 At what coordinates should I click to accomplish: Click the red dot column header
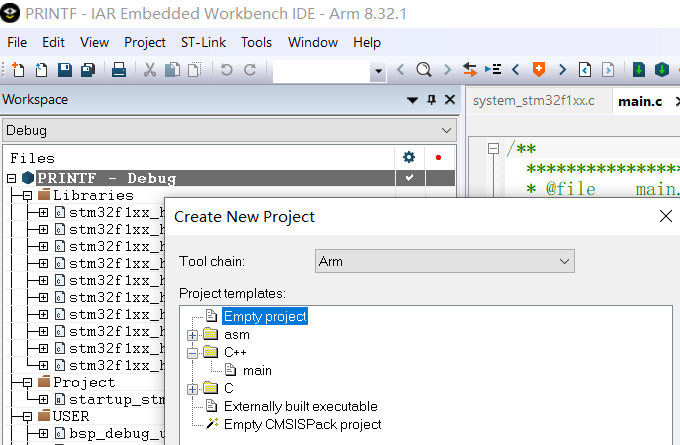pos(438,157)
